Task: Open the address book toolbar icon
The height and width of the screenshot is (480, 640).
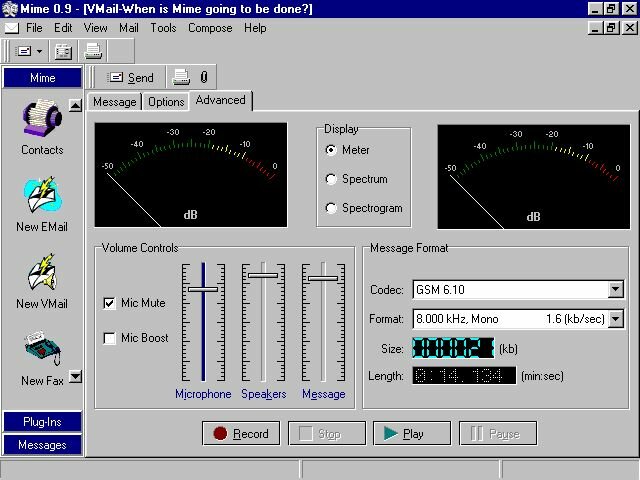Action: [63, 52]
